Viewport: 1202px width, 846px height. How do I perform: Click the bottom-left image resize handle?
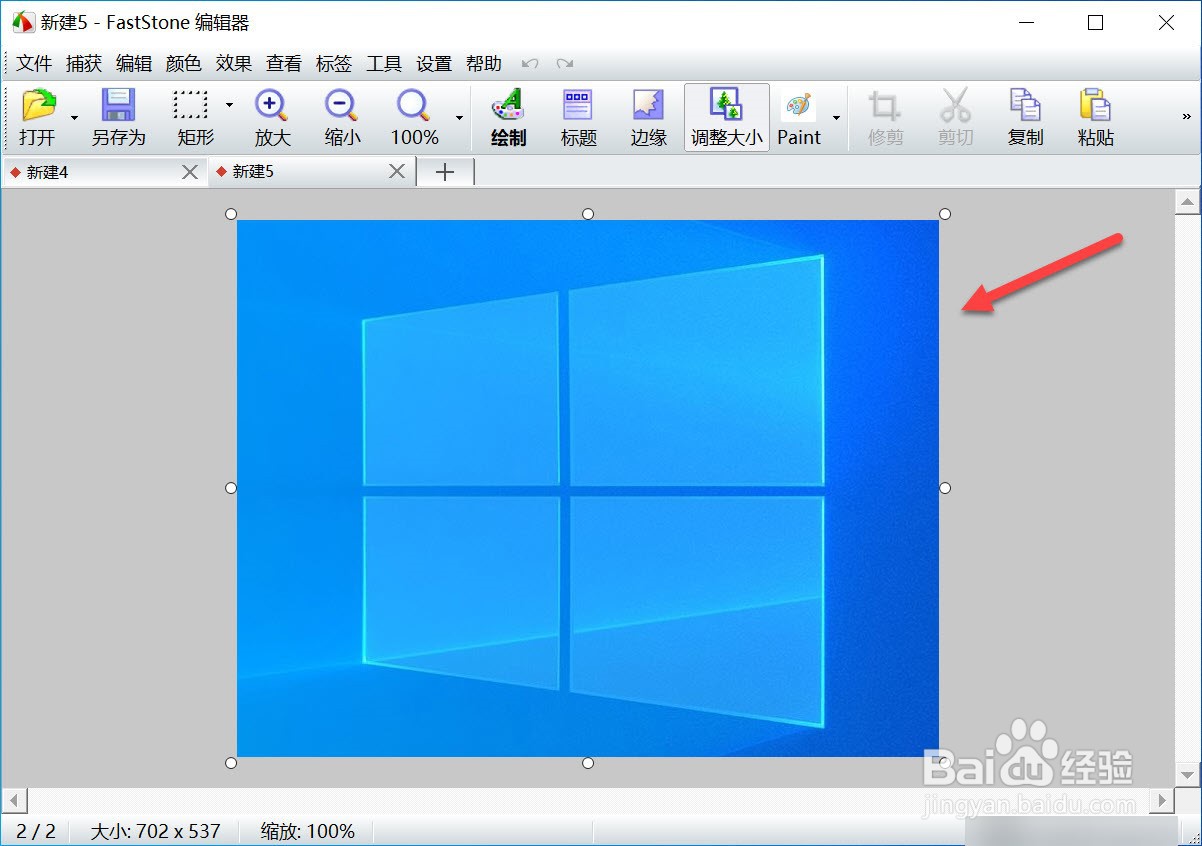[231, 763]
